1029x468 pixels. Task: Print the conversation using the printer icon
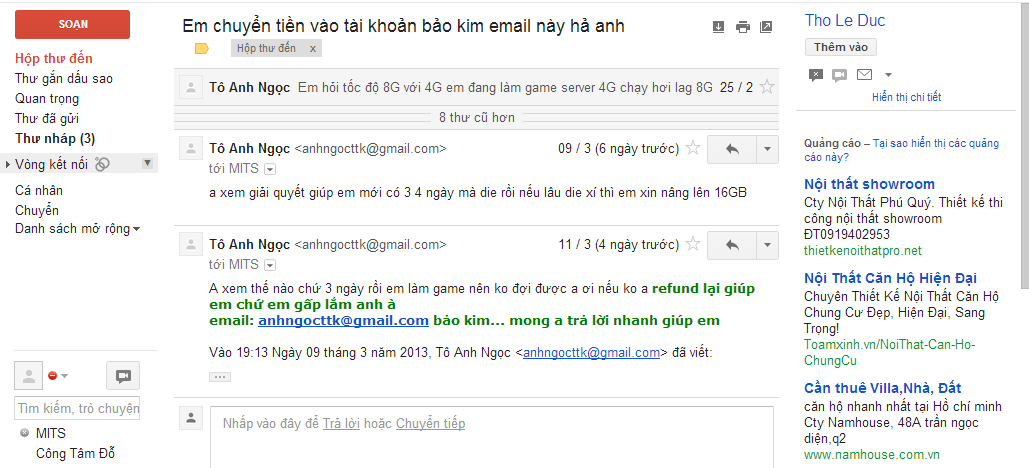tap(742, 27)
